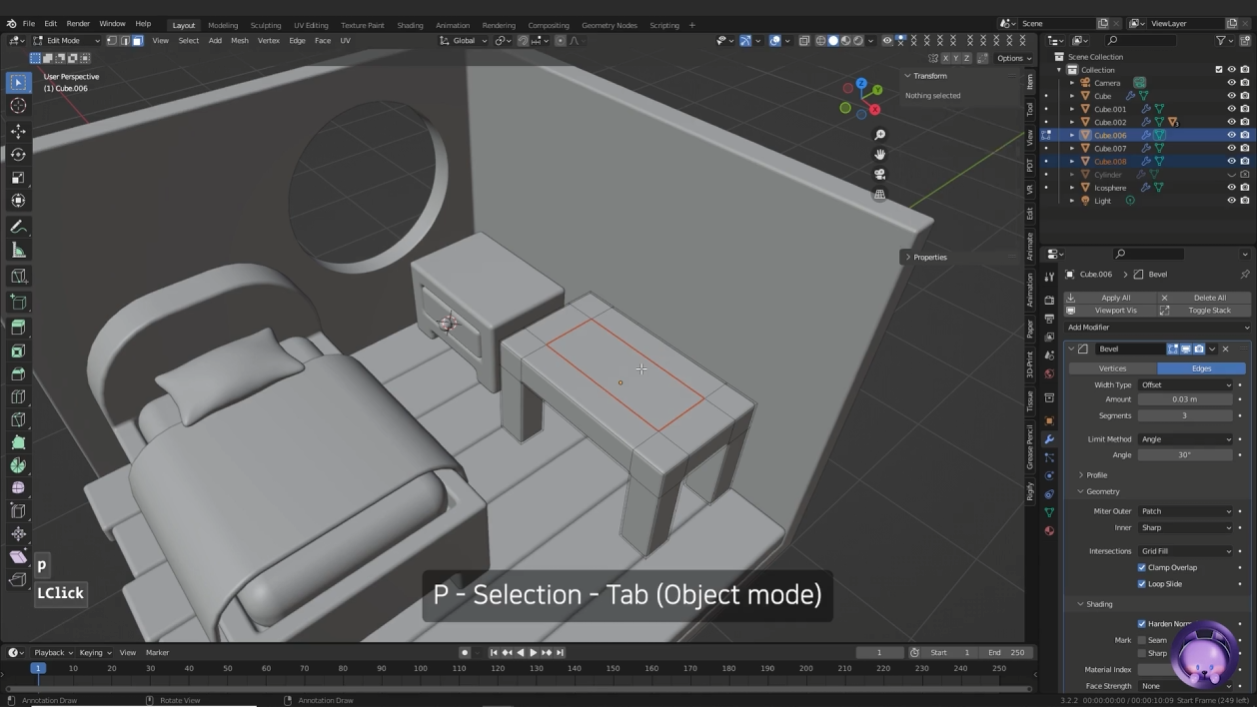
Task: Select the Shear tool
Action: point(18,557)
